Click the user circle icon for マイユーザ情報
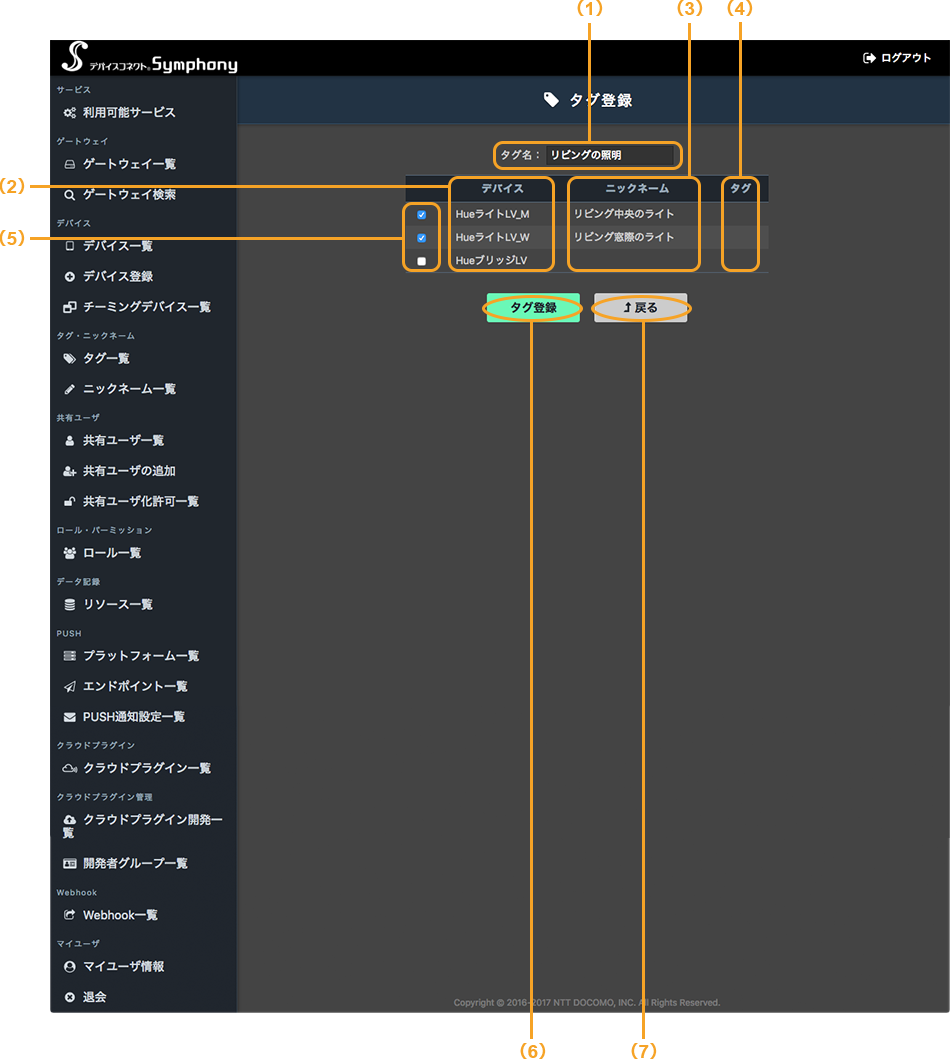 pyautogui.click(x=70, y=967)
